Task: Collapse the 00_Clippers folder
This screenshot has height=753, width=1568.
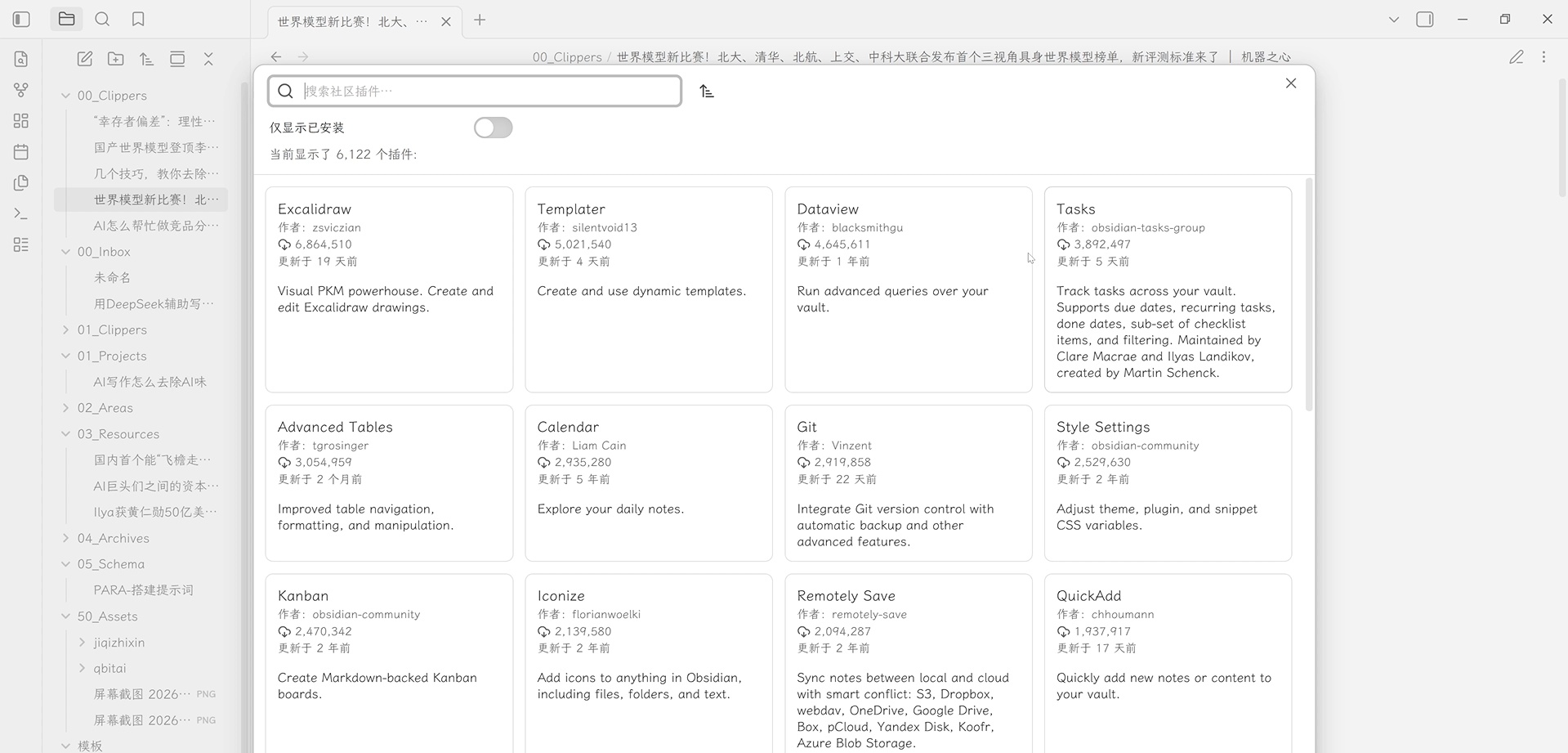Action: pyautogui.click(x=66, y=96)
